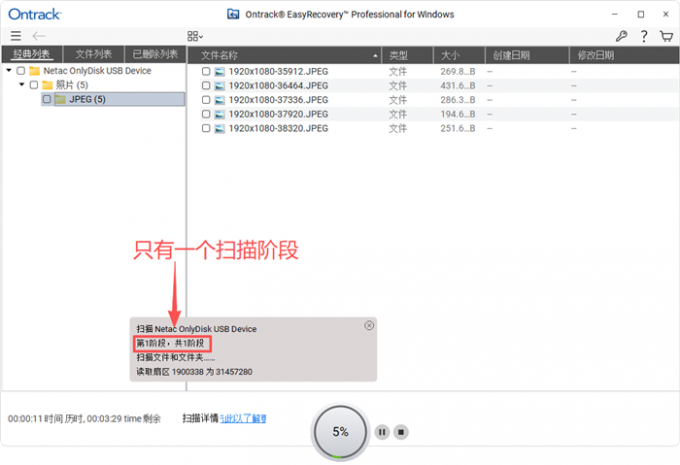Select 照片 (5) folder label
Image resolution: width=680 pixels, height=465 pixels.
point(72,85)
